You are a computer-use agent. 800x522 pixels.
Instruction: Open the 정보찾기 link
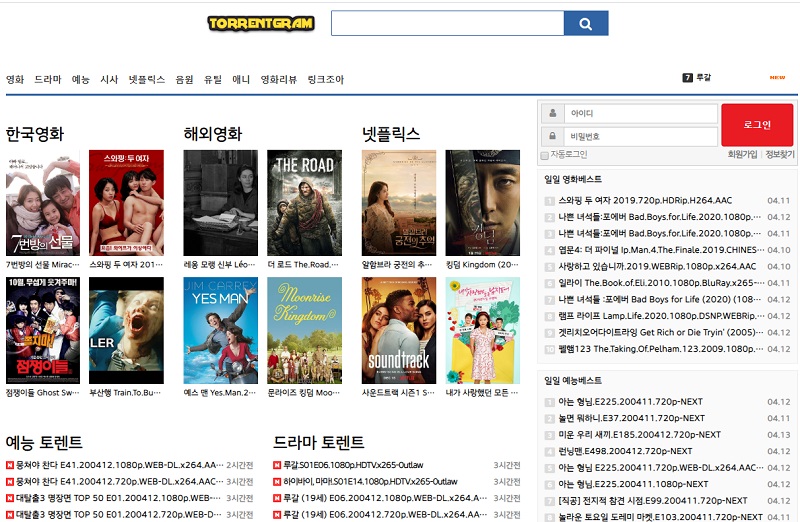tap(780, 154)
